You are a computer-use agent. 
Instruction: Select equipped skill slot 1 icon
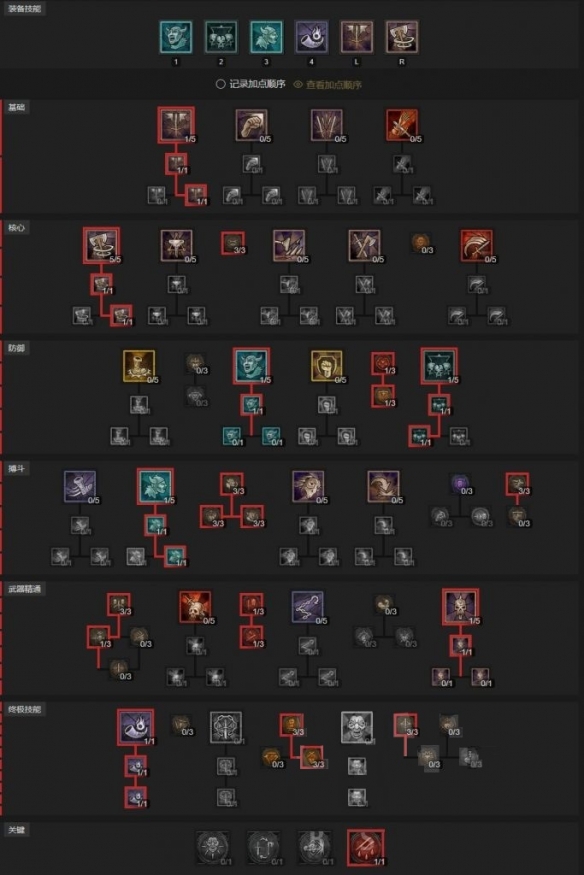176,37
